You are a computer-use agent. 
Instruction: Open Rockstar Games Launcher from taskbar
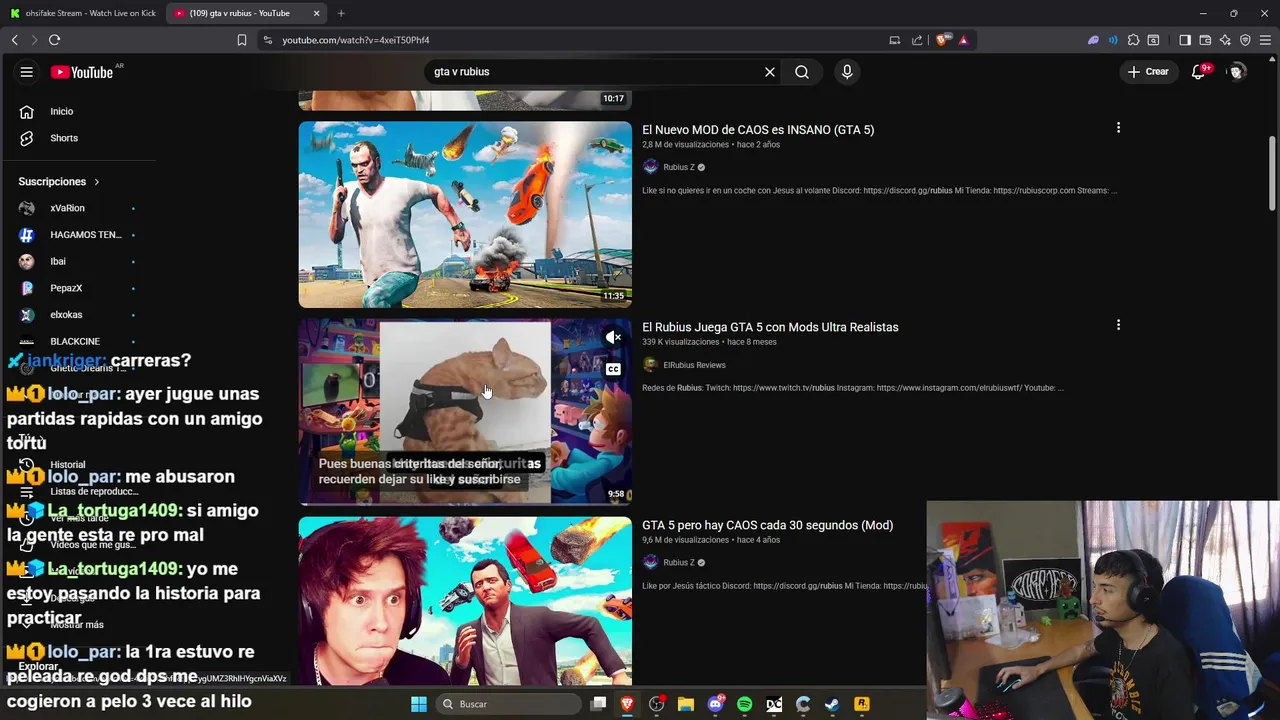862,704
